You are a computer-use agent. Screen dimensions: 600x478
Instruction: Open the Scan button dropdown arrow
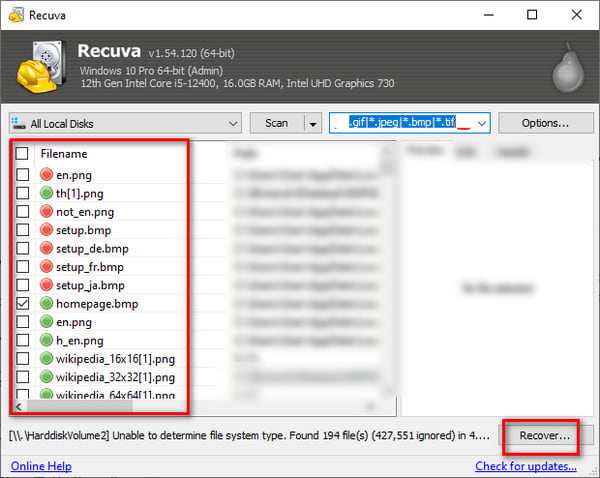pos(313,123)
